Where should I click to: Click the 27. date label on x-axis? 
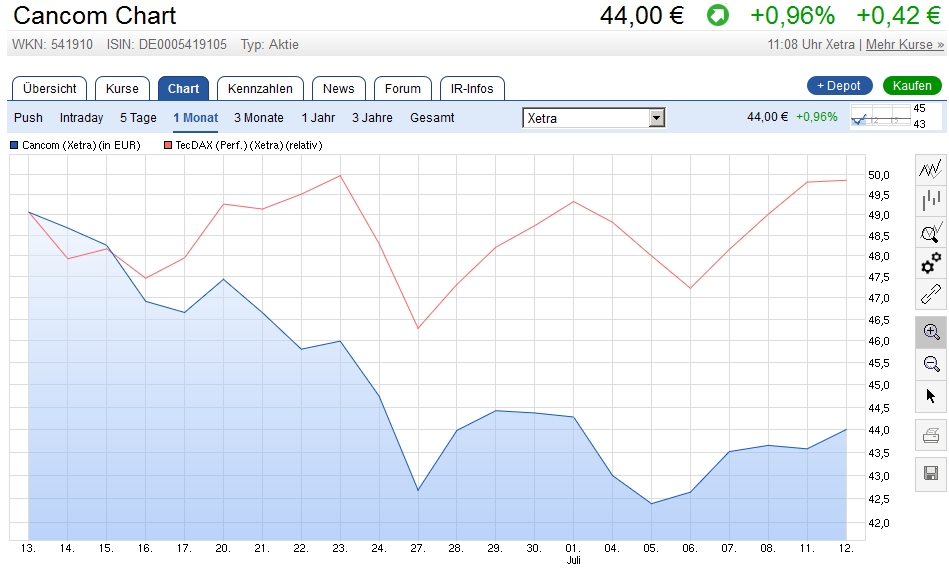pyautogui.click(x=418, y=548)
